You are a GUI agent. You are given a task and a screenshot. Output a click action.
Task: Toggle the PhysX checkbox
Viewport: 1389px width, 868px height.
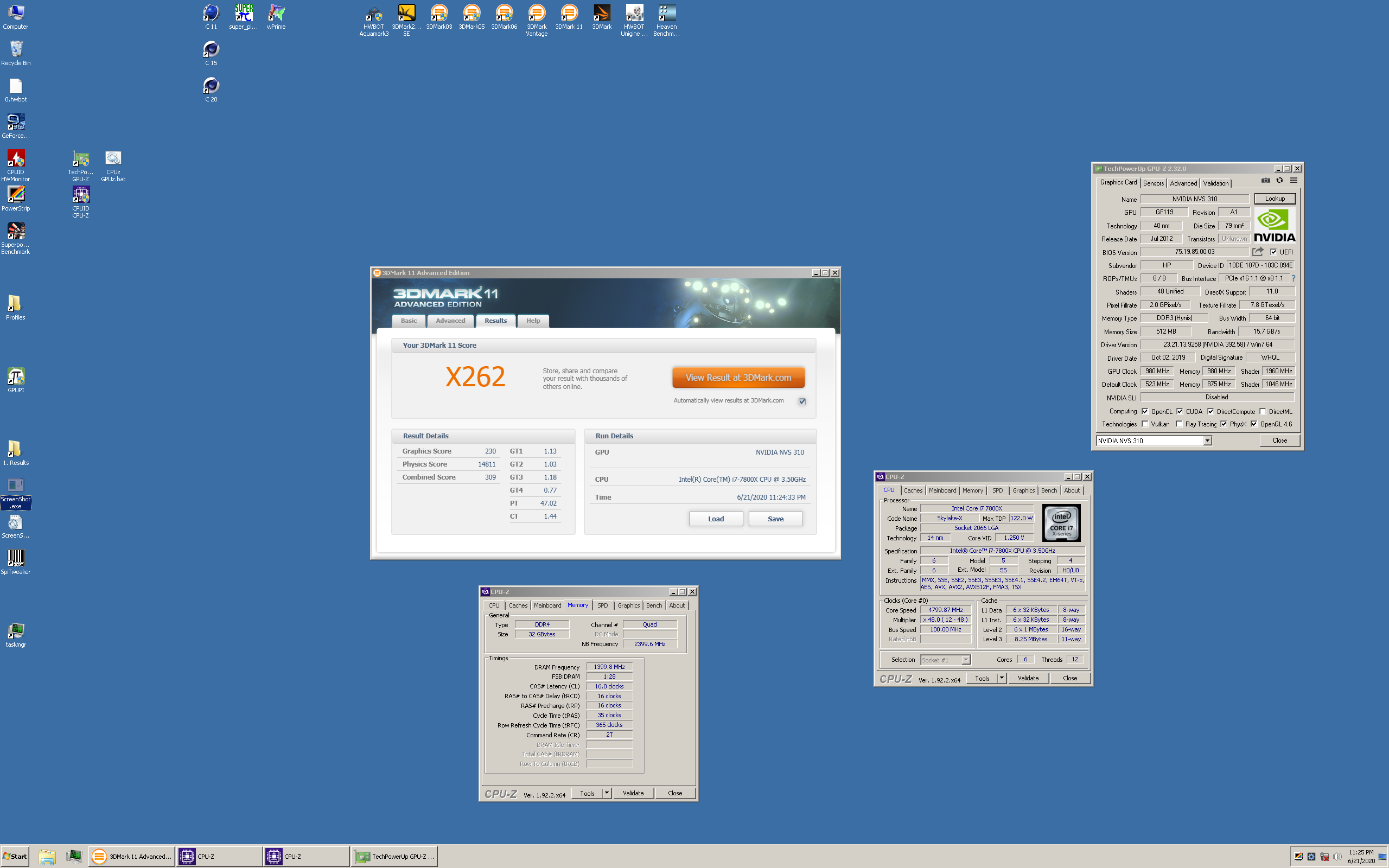[1224, 424]
